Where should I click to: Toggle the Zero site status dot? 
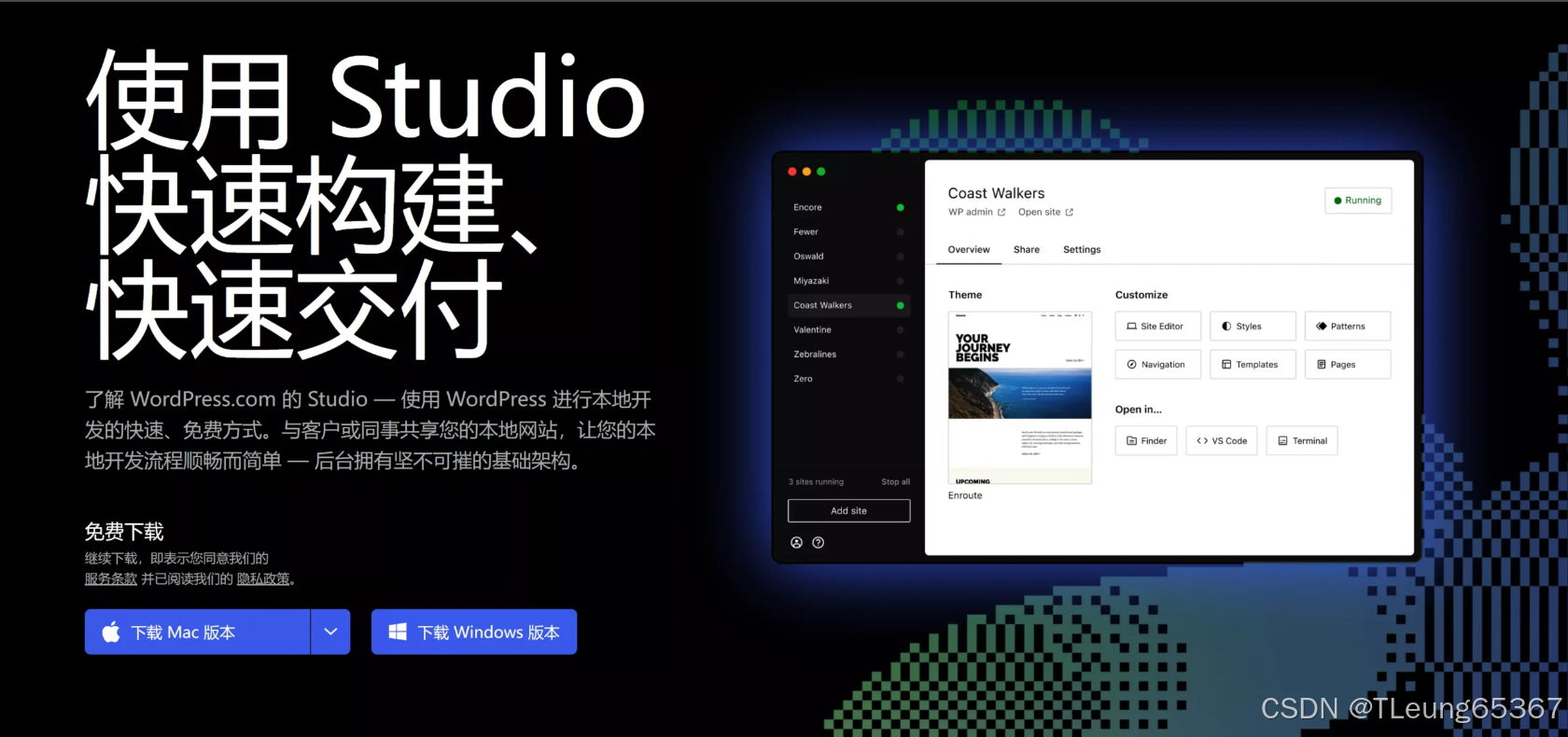[x=900, y=379]
